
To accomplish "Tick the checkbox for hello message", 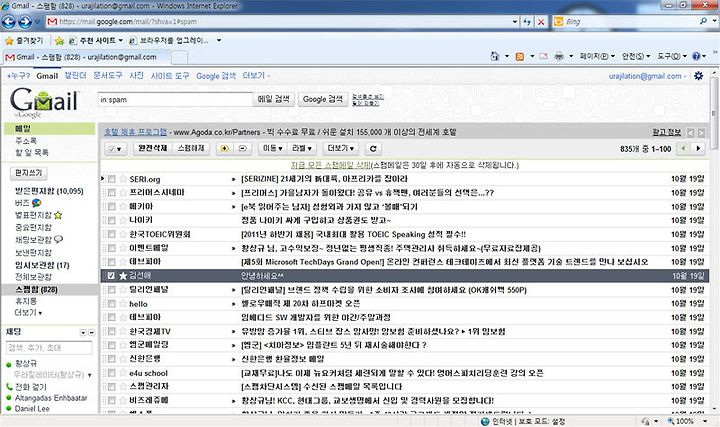I will (111, 303).
